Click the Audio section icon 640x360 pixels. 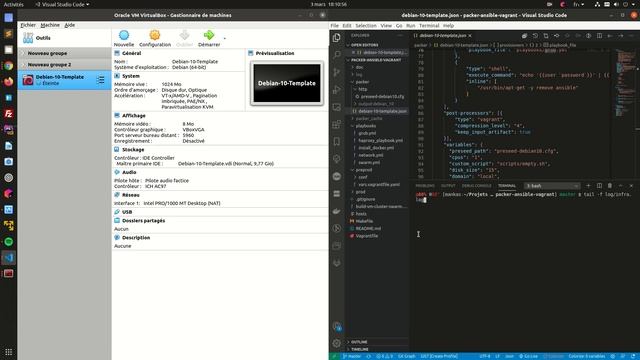tap(117, 172)
